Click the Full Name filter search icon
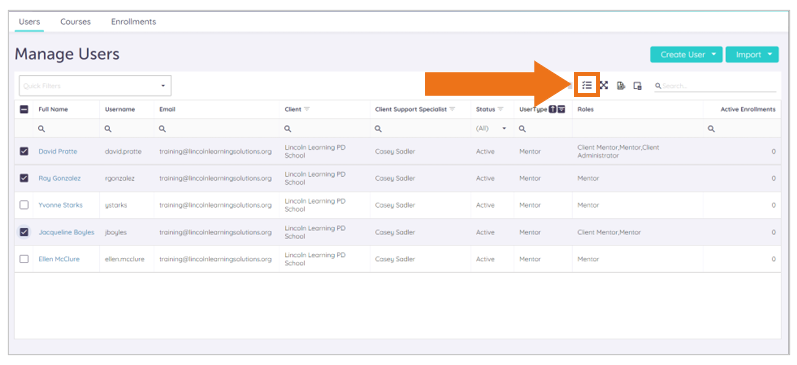Screen dimensions: 797x365 coord(42,129)
